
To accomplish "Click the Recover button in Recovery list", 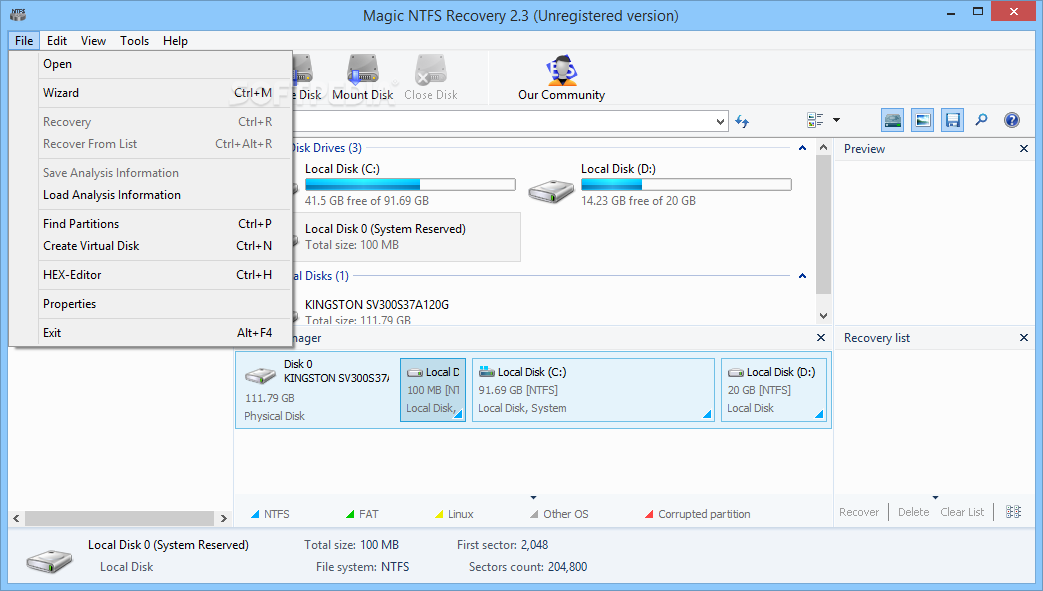I will (859, 512).
